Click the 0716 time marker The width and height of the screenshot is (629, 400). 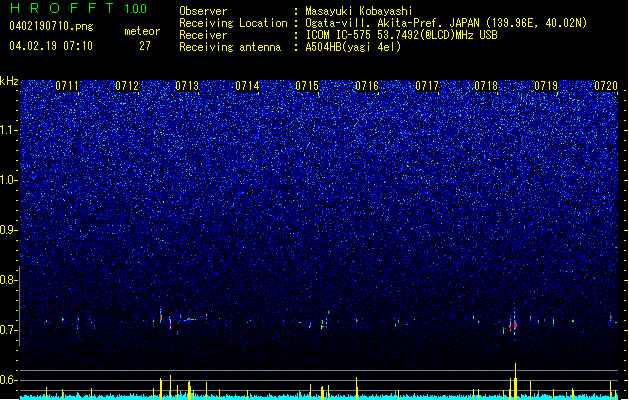[x=367, y=86]
